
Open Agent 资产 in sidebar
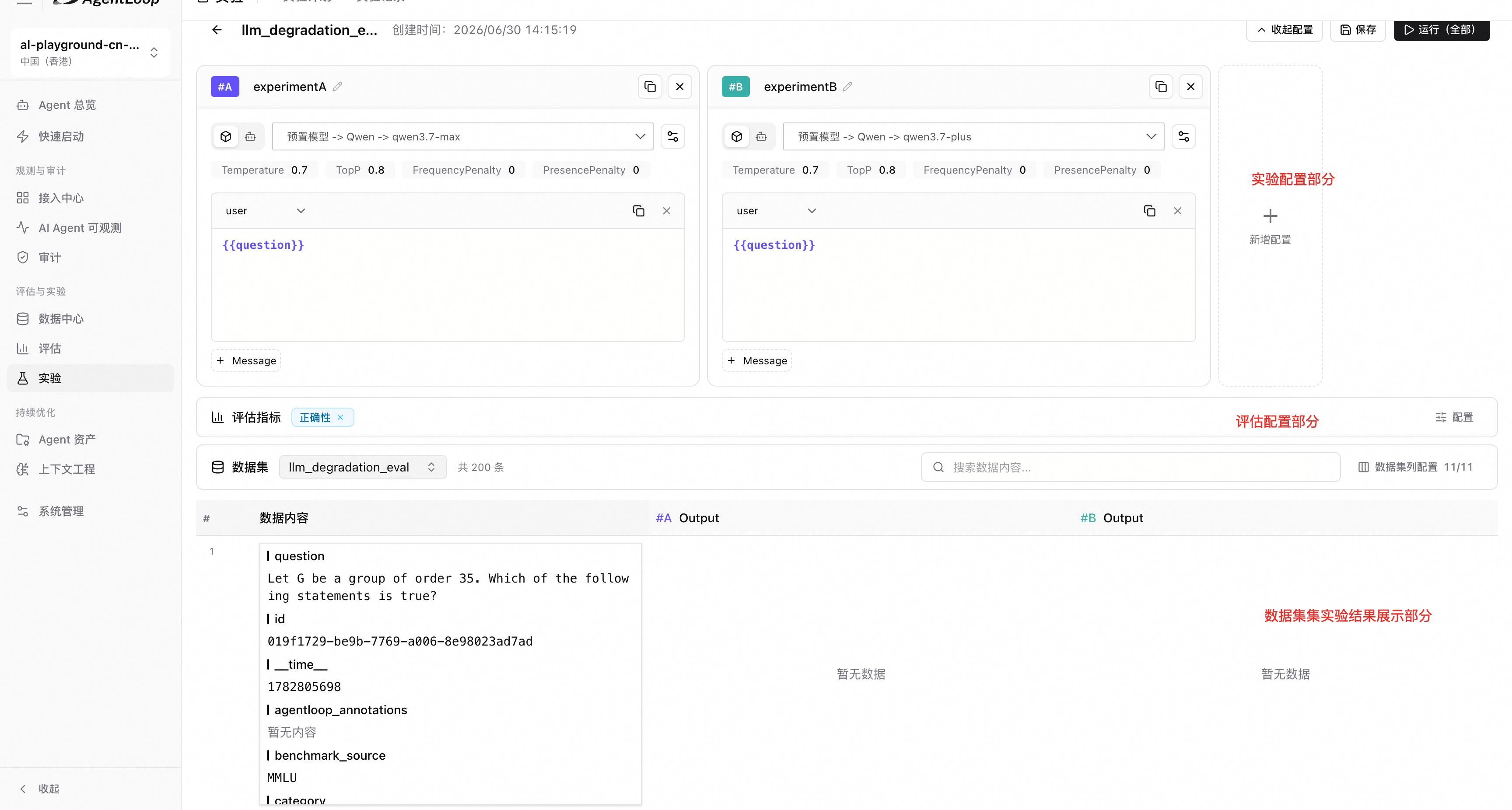coord(91,440)
